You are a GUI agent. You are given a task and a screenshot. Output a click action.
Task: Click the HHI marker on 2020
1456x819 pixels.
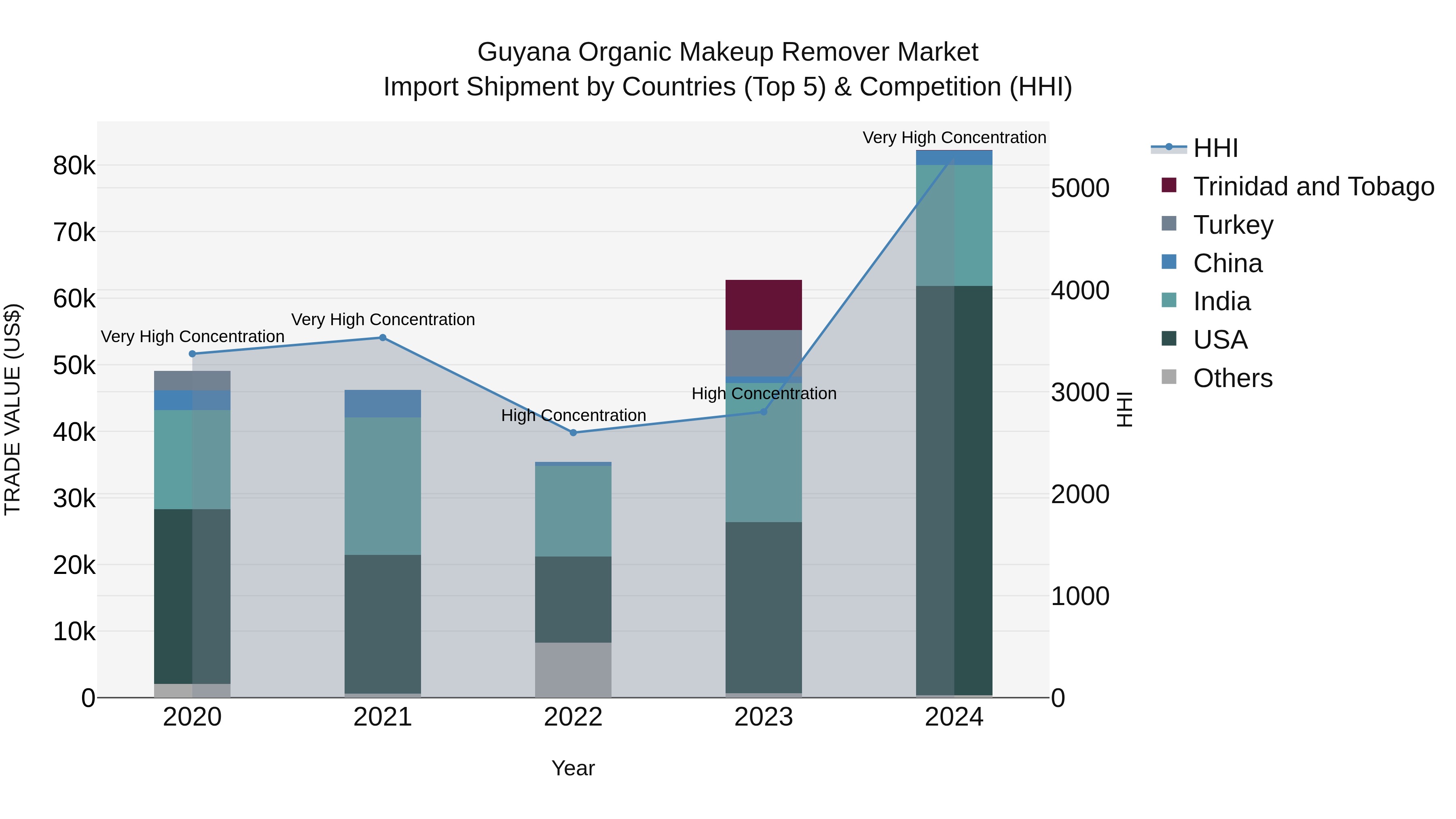coord(192,354)
